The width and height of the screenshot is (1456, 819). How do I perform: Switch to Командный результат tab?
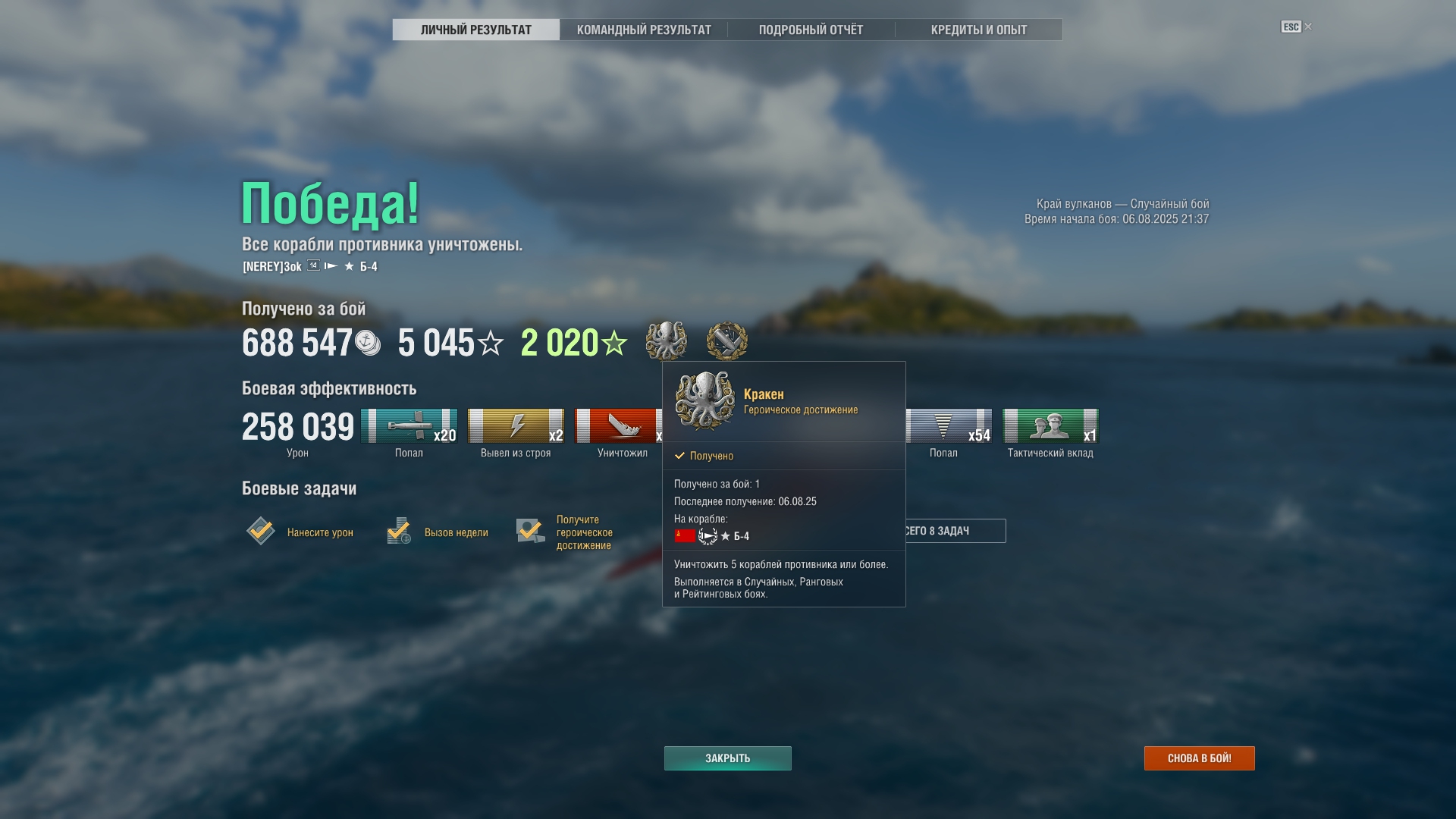click(644, 30)
